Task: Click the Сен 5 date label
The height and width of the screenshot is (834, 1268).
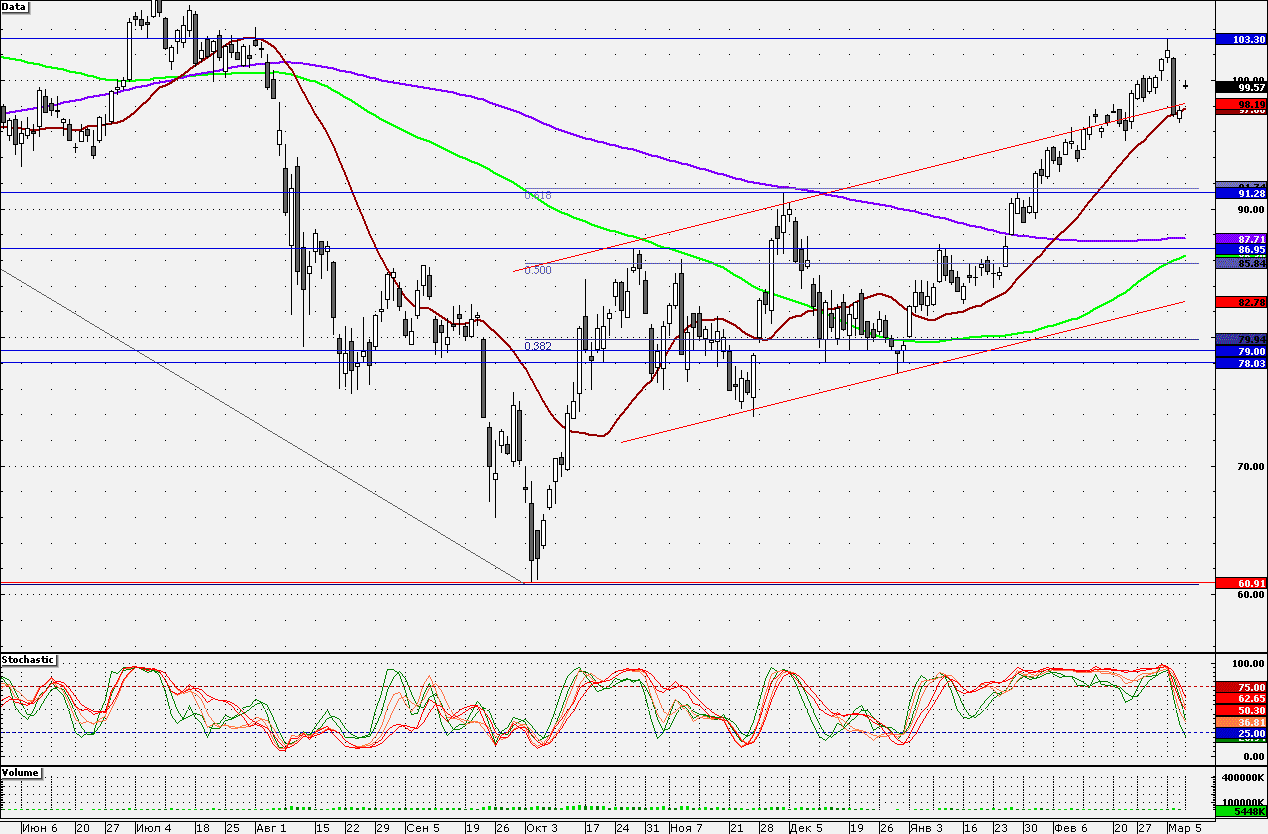Action: 423,827
